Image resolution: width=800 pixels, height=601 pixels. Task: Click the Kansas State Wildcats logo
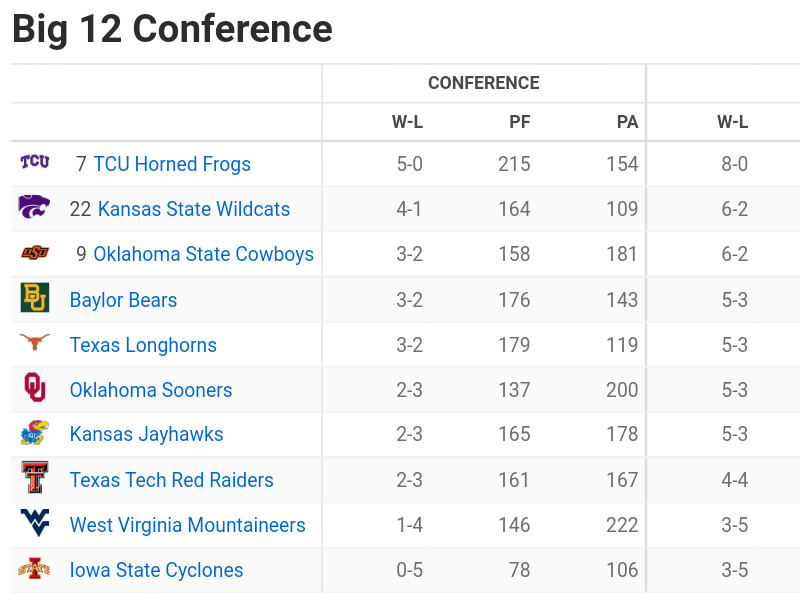click(35, 207)
